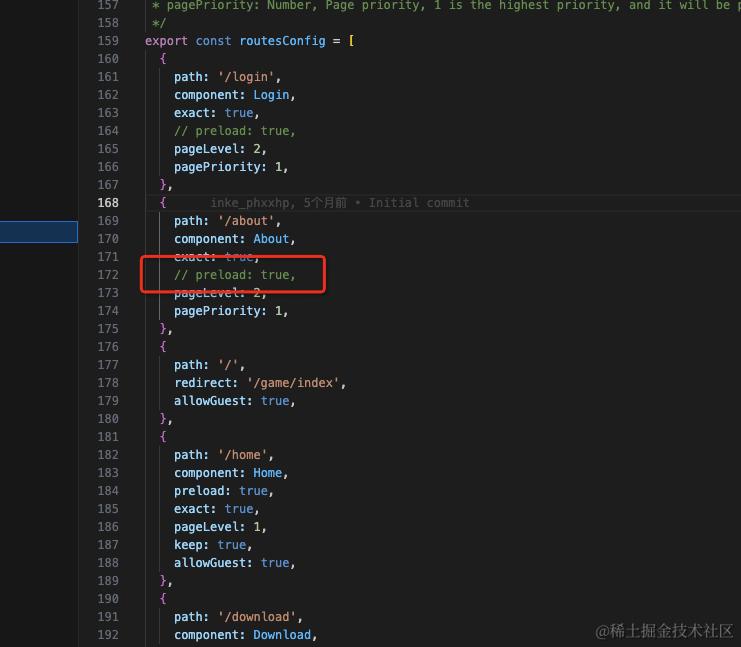Click the '/login' path string
Screen dimensions: 741x647
point(246,77)
